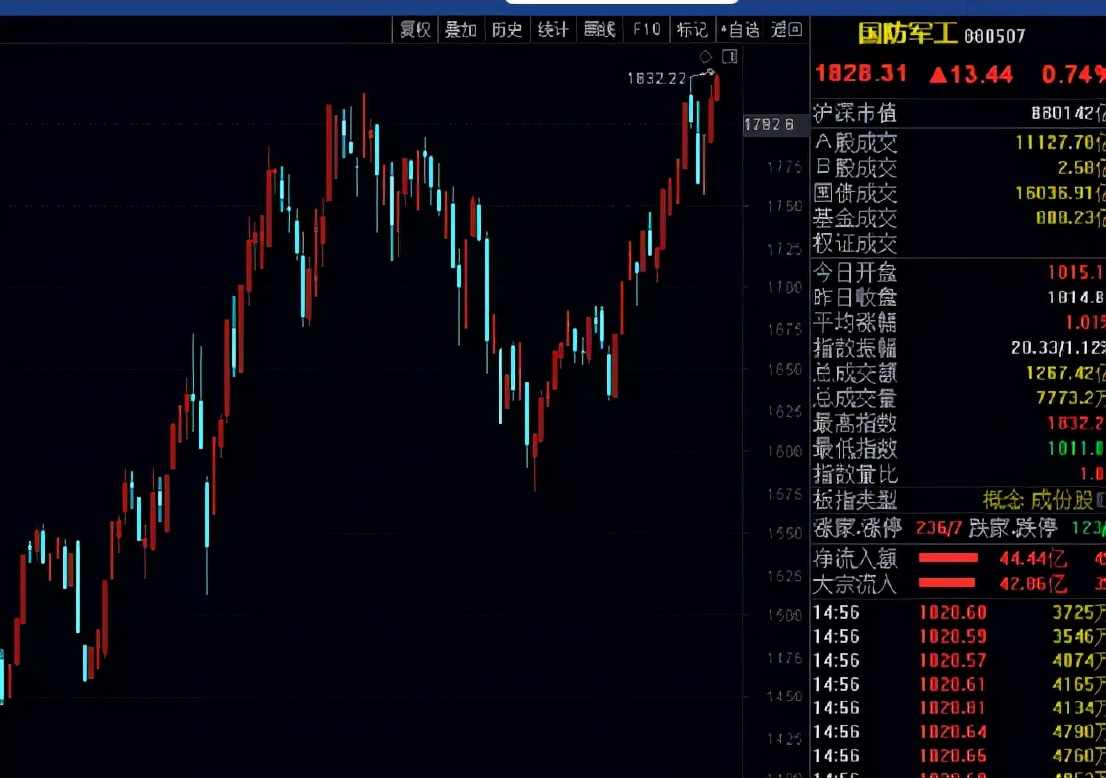Click the 总成交量 row label
This screenshot has width=1106, height=778.
tap(855, 399)
